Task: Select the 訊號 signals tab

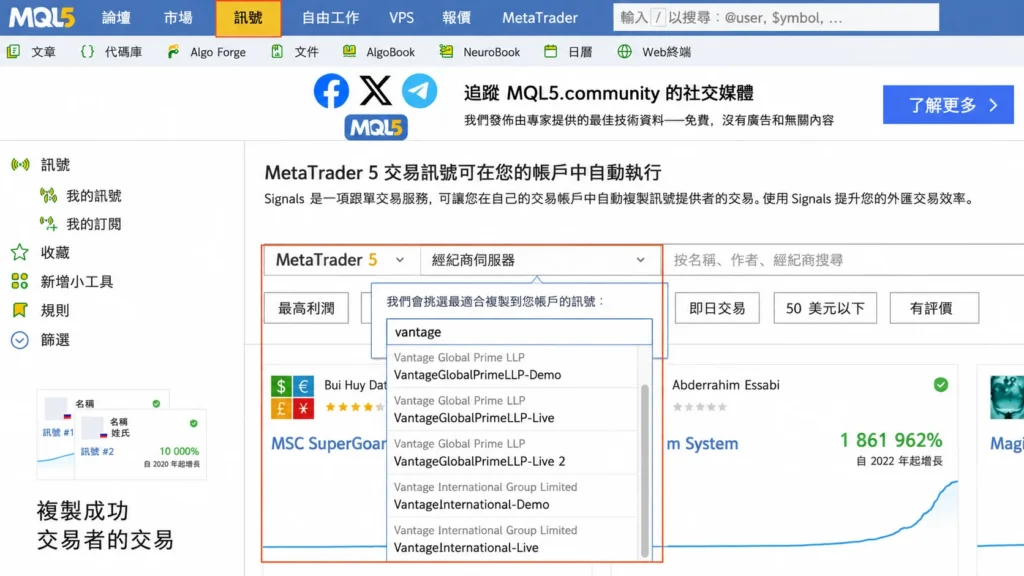Action: tap(248, 18)
